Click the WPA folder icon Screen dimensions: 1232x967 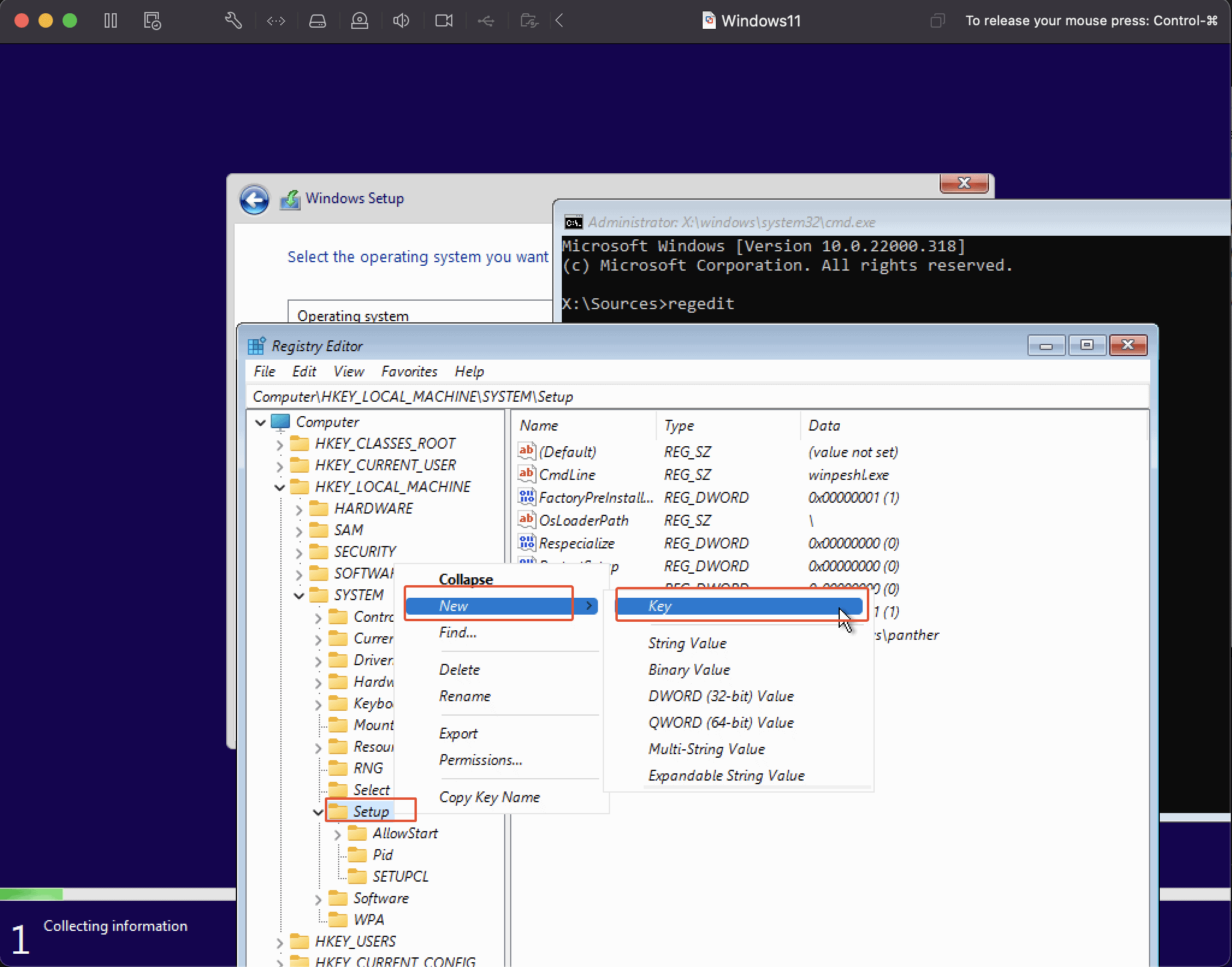coord(337,919)
